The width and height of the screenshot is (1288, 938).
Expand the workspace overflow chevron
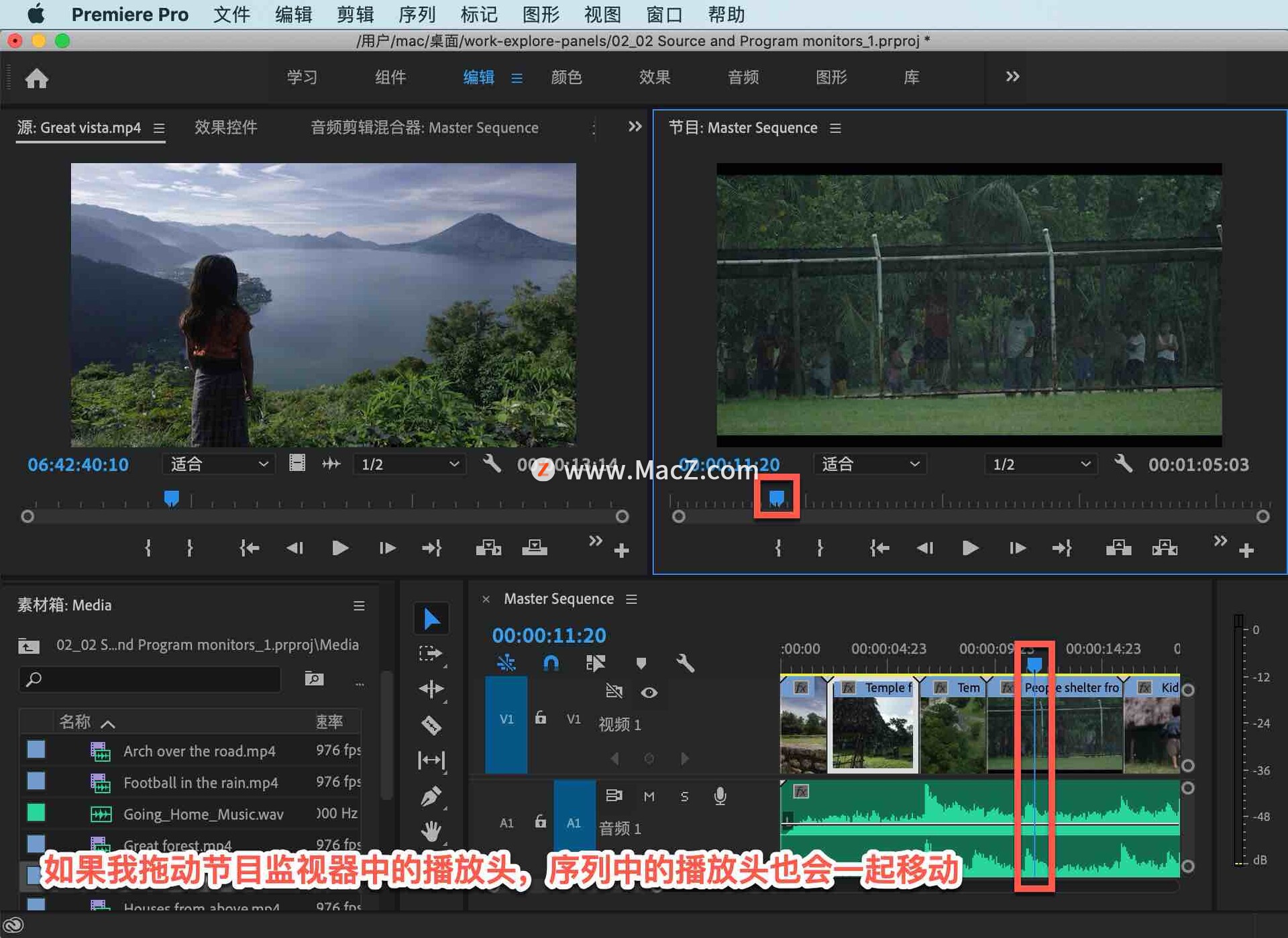tap(1012, 76)
